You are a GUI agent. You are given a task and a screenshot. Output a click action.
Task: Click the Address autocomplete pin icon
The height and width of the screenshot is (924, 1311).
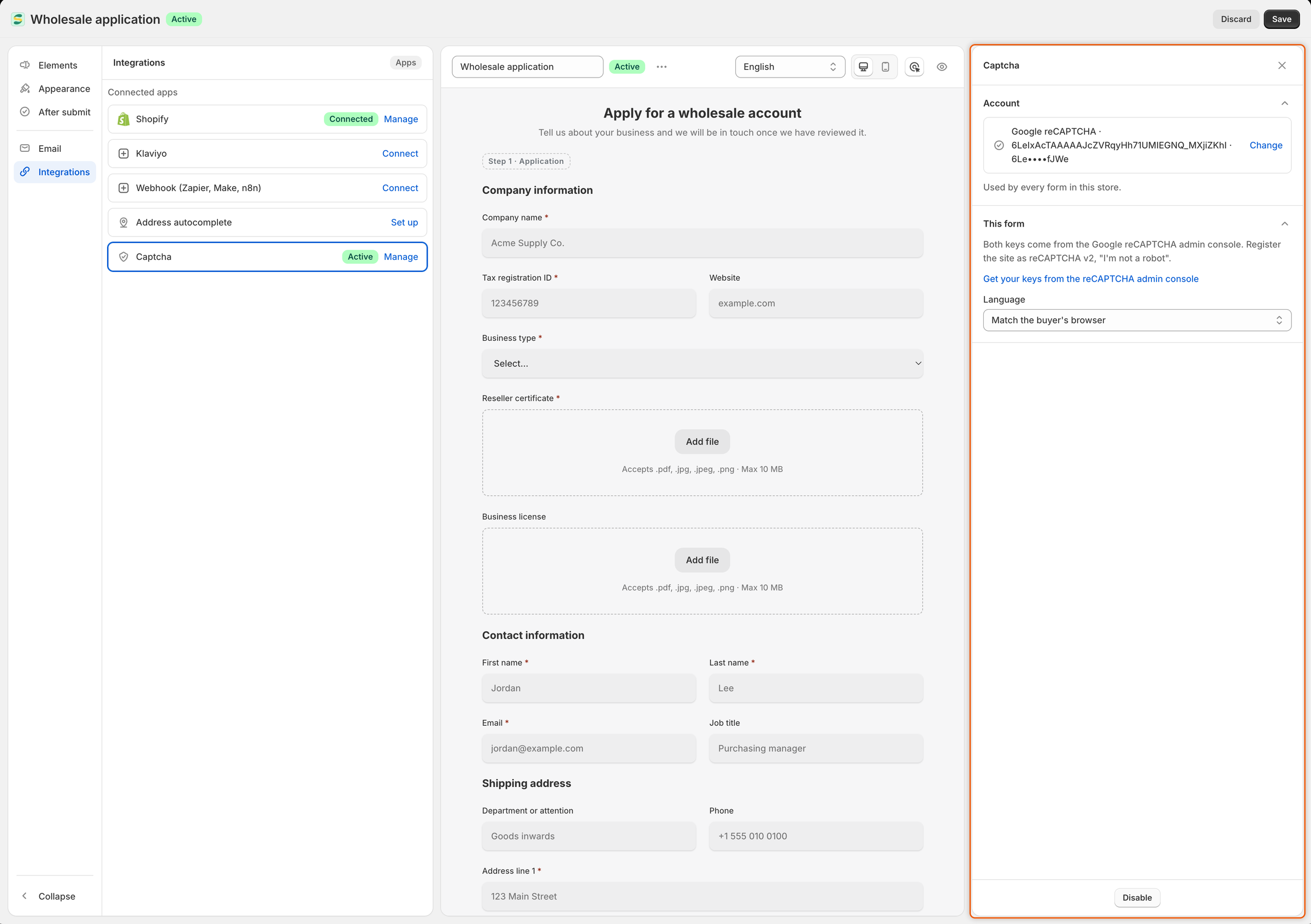coord(123,223)
